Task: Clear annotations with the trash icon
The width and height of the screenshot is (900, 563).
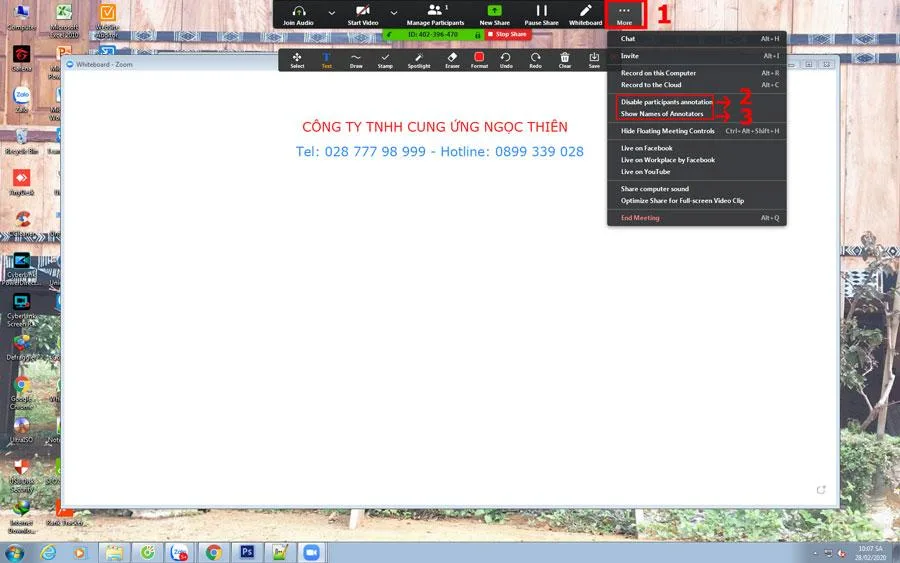Action: tap(565, 59)
